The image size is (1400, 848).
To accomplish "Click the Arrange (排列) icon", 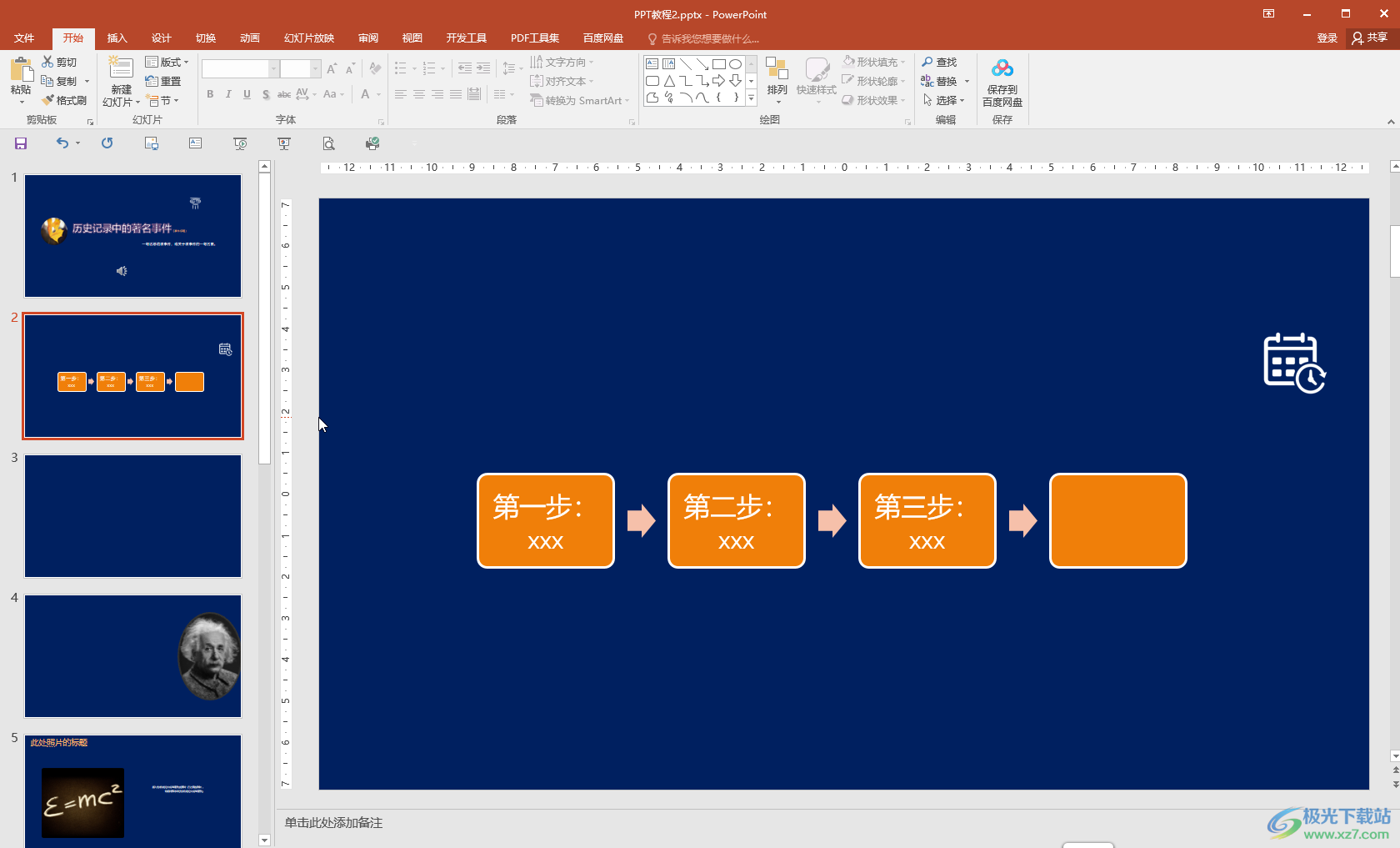I will coord(777,70).
